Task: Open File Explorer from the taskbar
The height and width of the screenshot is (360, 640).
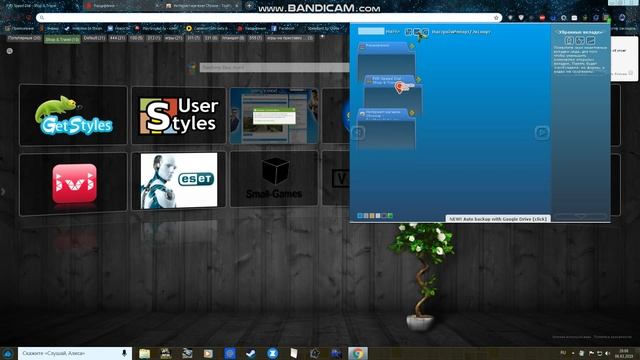Action: (144, 353)
